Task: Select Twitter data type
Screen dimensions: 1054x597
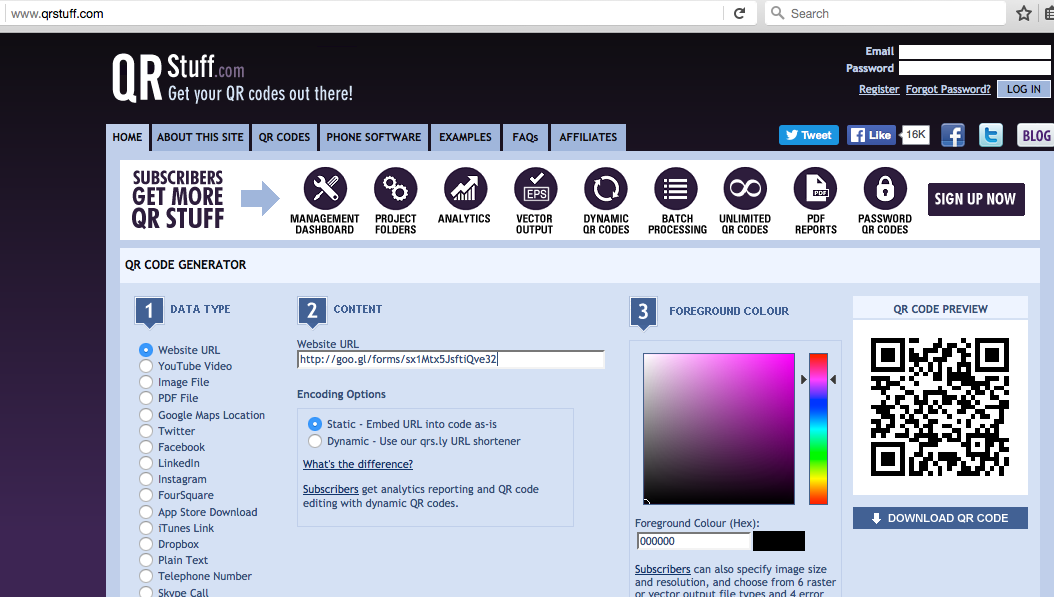Action: (x=146, y=431)
